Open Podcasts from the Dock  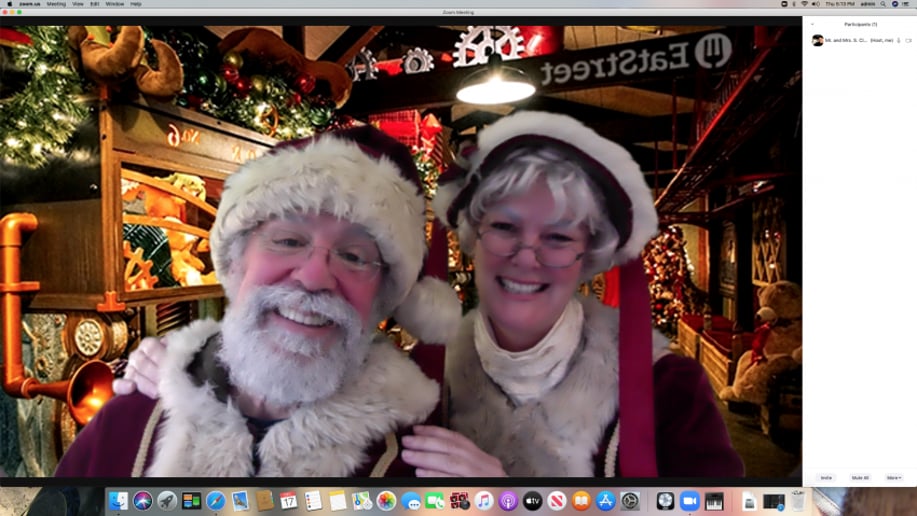point(508,501)
